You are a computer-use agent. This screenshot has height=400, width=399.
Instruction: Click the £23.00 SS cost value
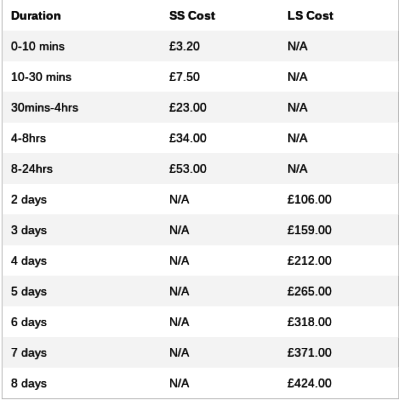[188, 107]
